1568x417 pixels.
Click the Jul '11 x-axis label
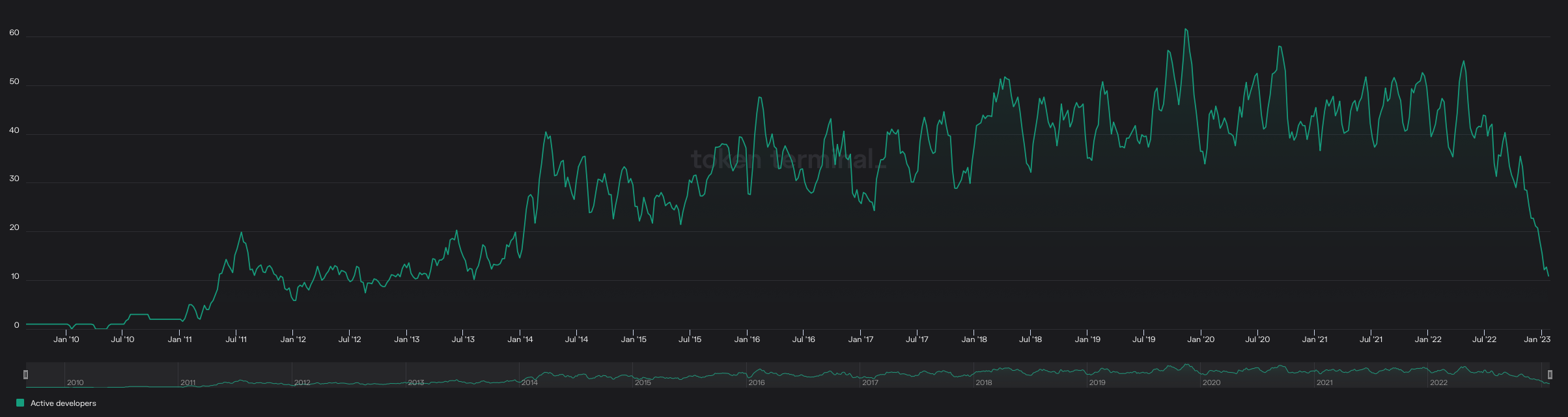pyautogui.click(x=236, y=339)
